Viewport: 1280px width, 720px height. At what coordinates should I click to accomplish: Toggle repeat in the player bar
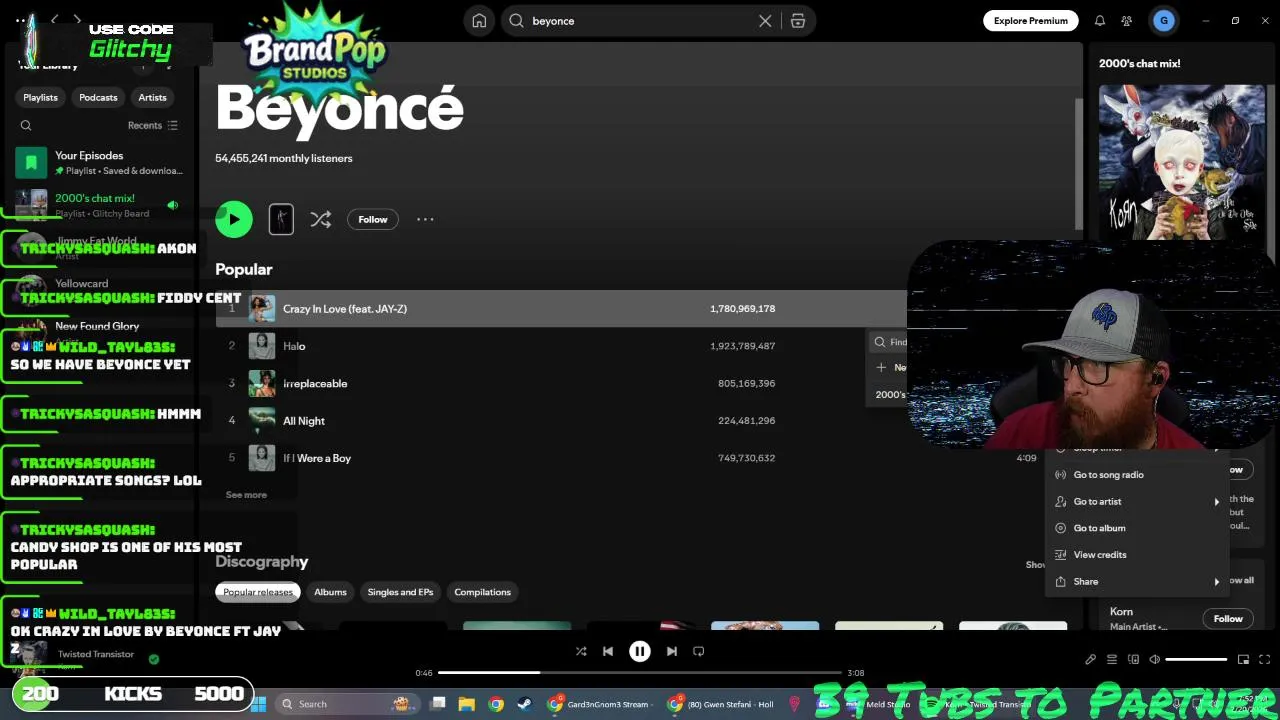click(x=699, y=651)
